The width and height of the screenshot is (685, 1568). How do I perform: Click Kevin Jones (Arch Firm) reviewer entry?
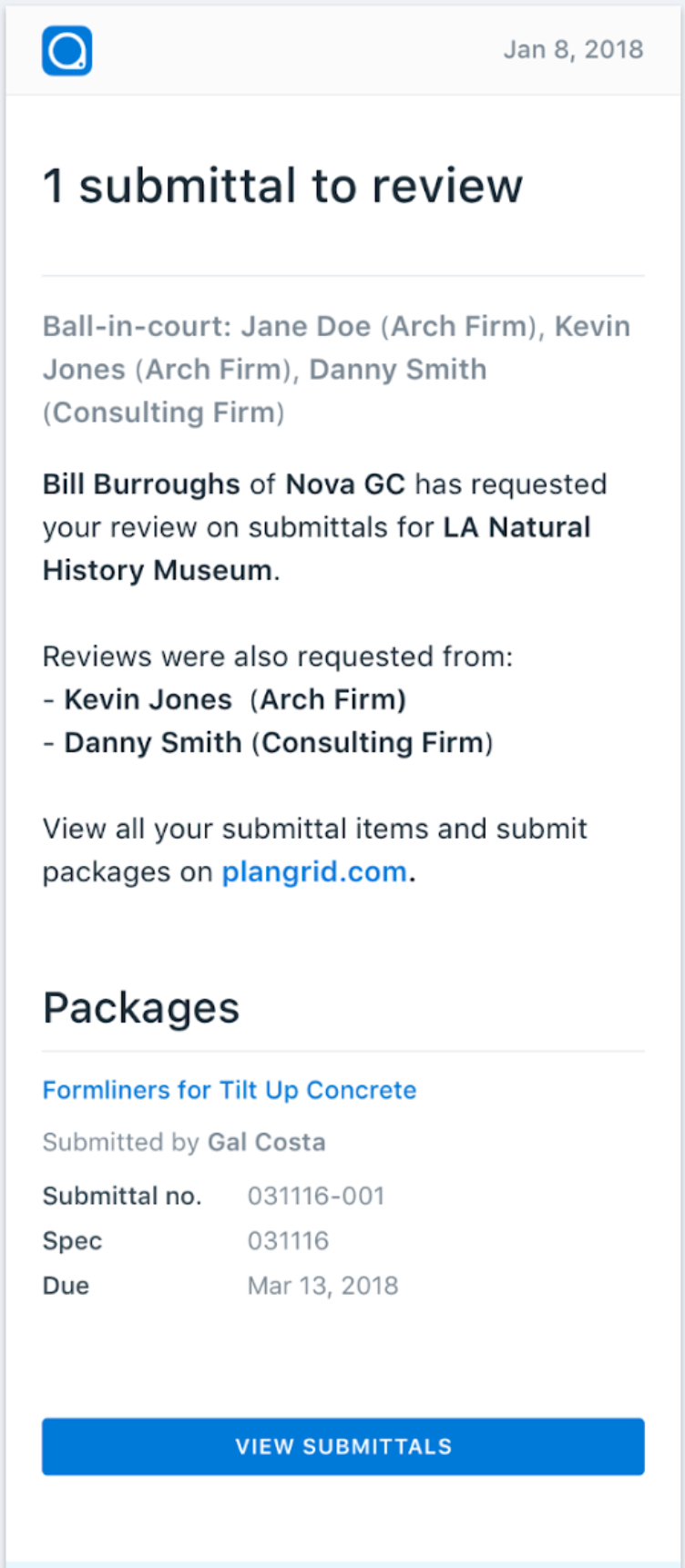[235, 699]
